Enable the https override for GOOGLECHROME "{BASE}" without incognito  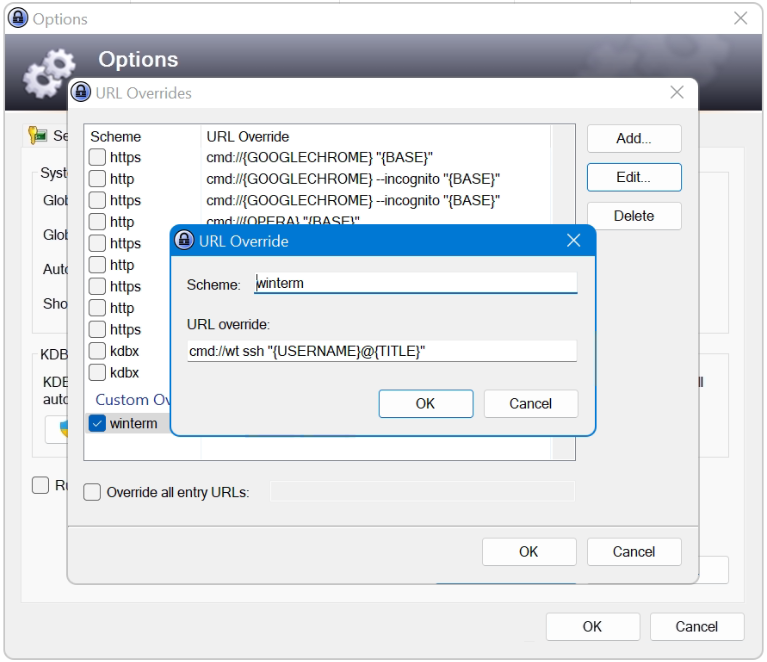point(97,158)
